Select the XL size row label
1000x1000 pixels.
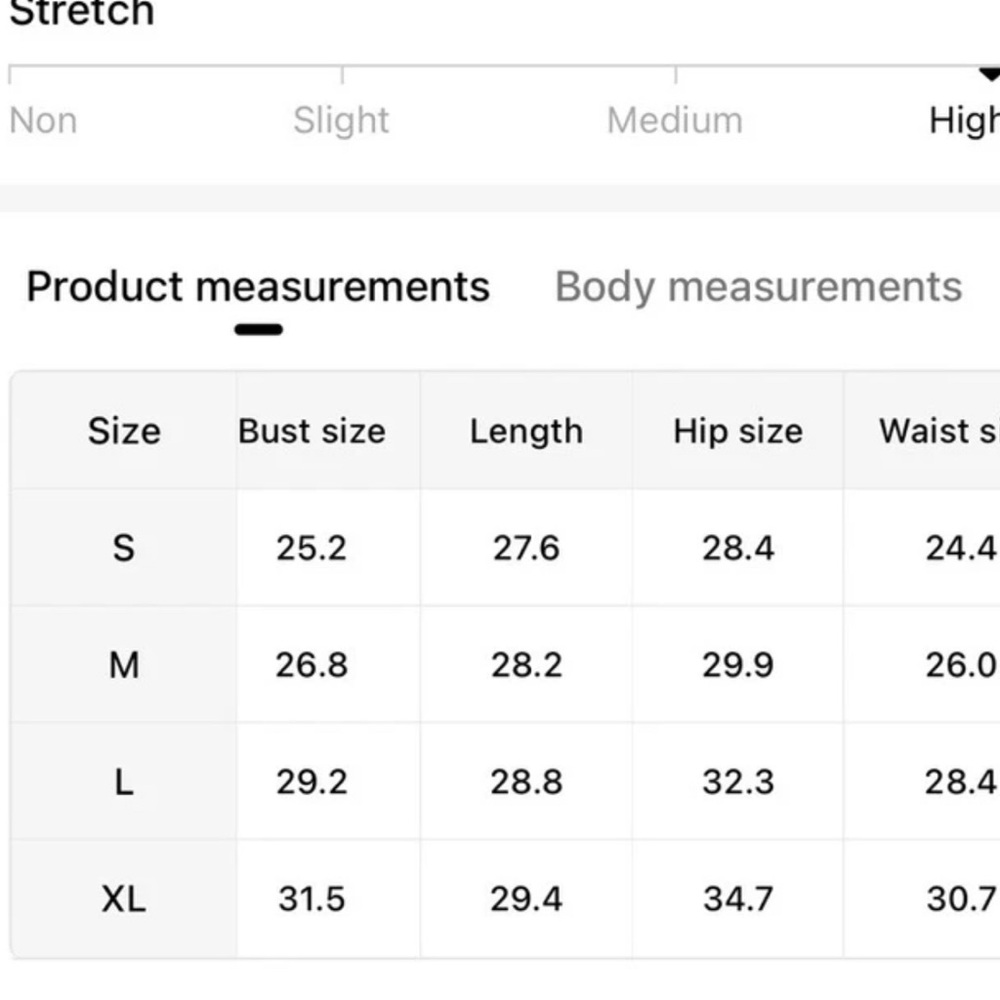click(x=124, y=899)
